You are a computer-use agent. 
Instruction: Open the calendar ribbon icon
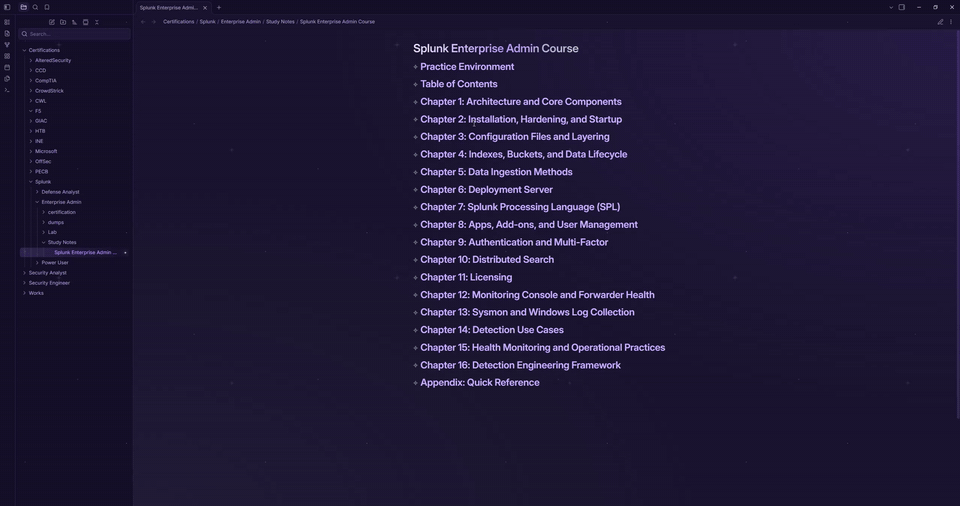7,67
